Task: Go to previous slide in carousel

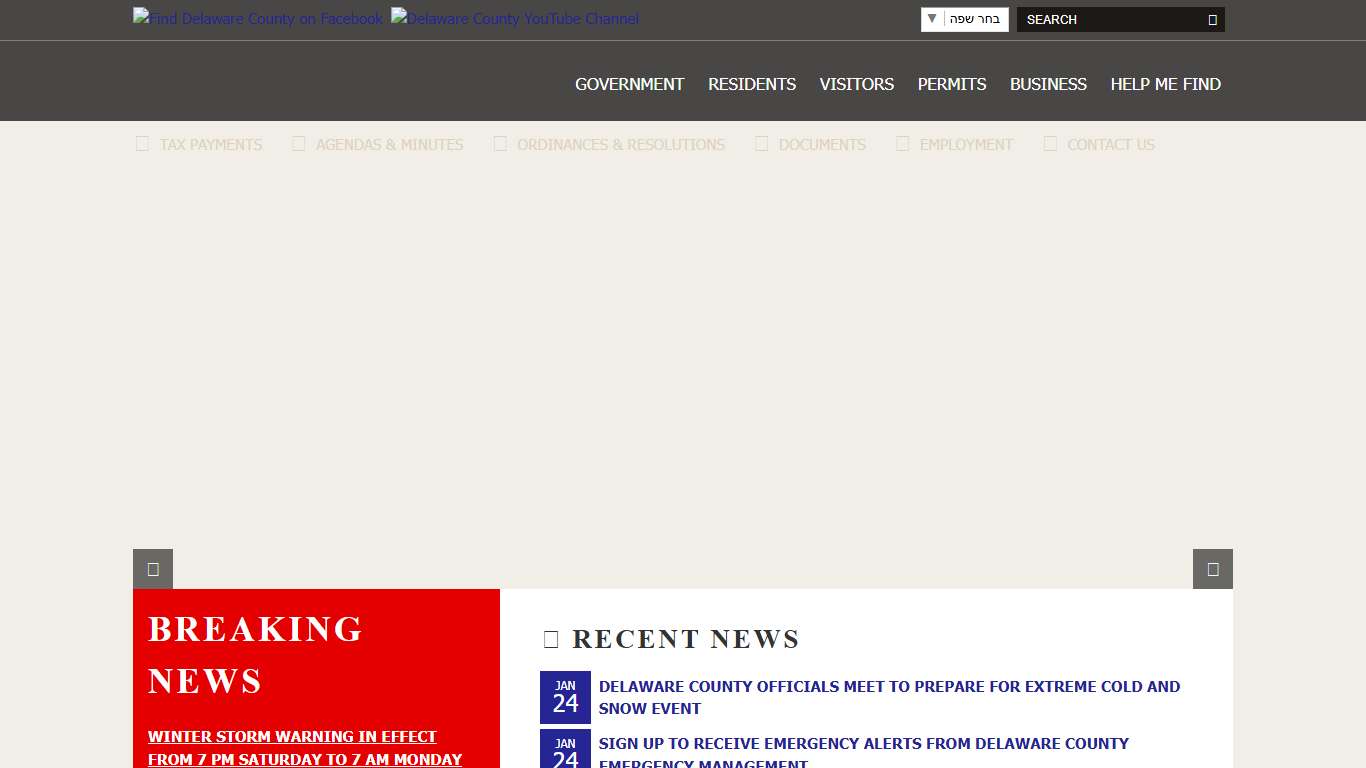Action: click(153, 569)
